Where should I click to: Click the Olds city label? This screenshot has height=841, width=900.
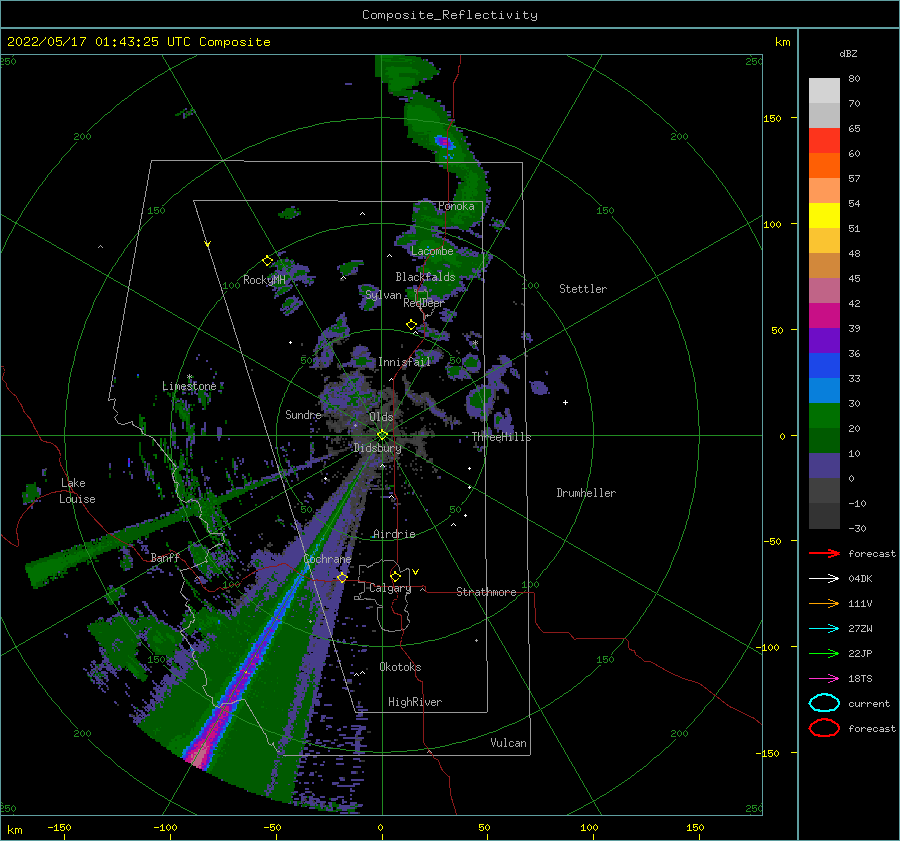click(x=381, y=417)
